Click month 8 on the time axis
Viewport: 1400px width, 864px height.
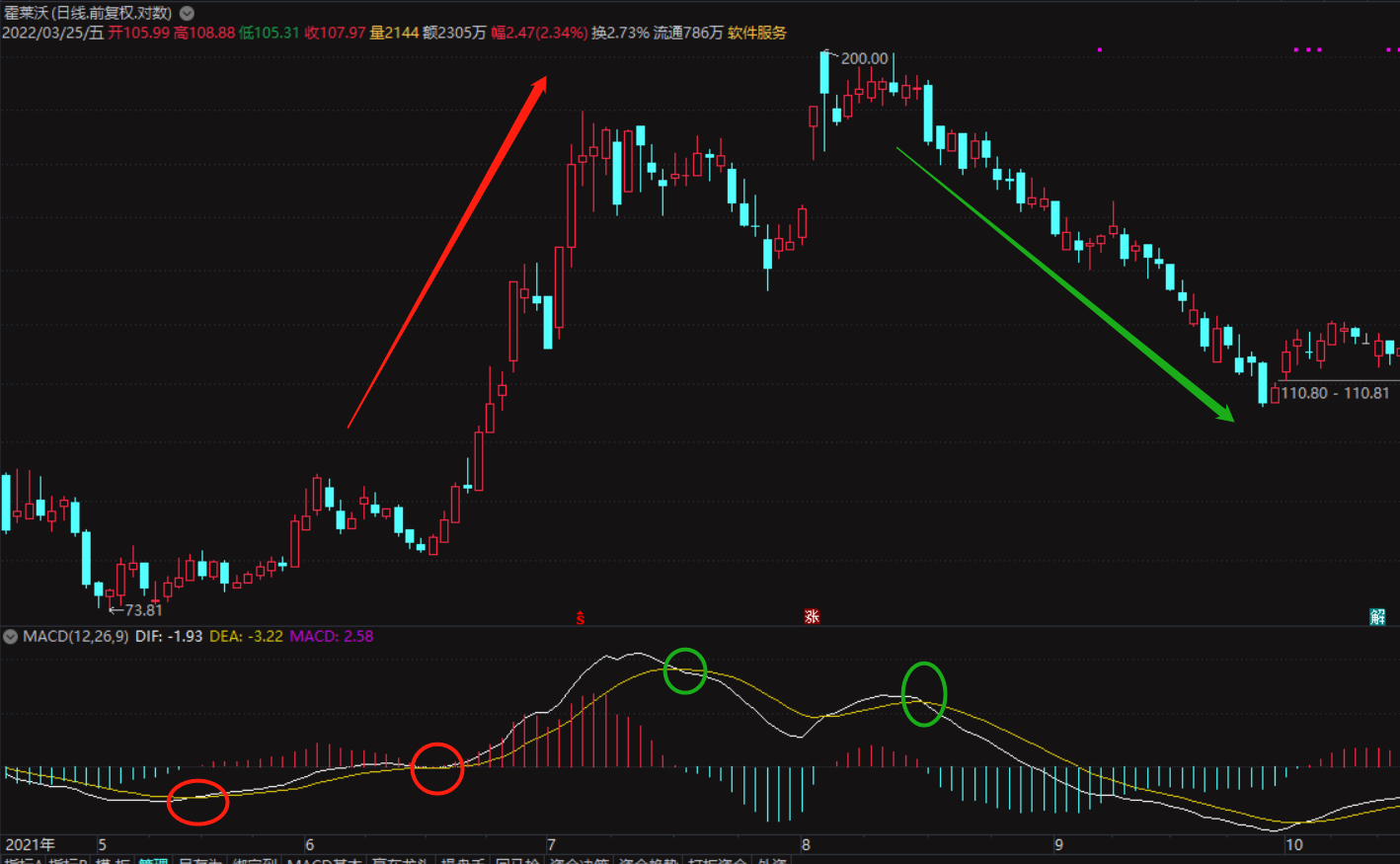pyautogui.click(x=806, y=844)
